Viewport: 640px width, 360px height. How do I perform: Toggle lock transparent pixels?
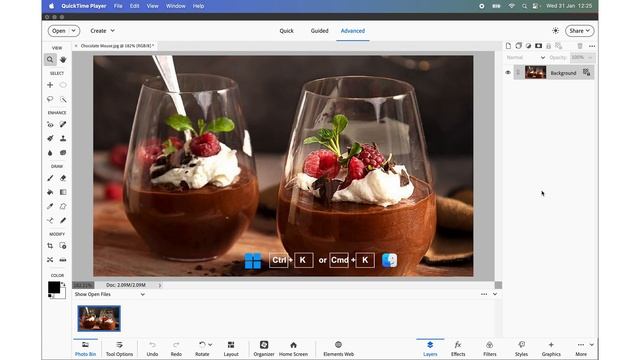click(558, 46)
